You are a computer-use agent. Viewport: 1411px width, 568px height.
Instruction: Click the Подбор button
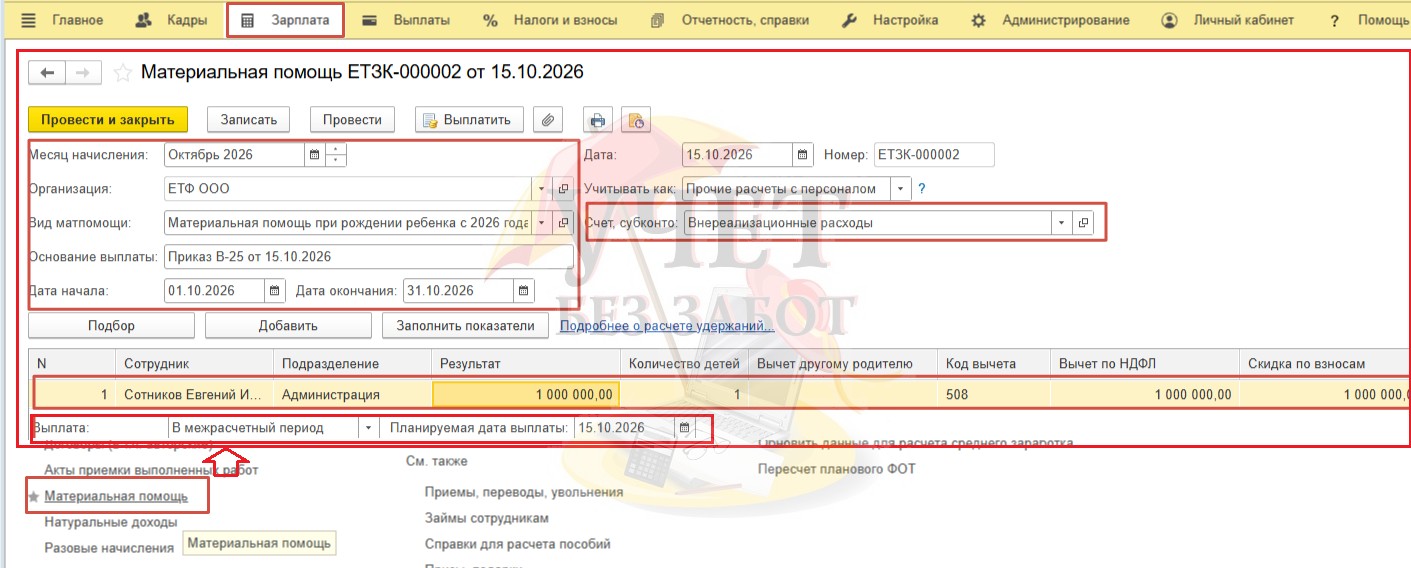[111, 325]
